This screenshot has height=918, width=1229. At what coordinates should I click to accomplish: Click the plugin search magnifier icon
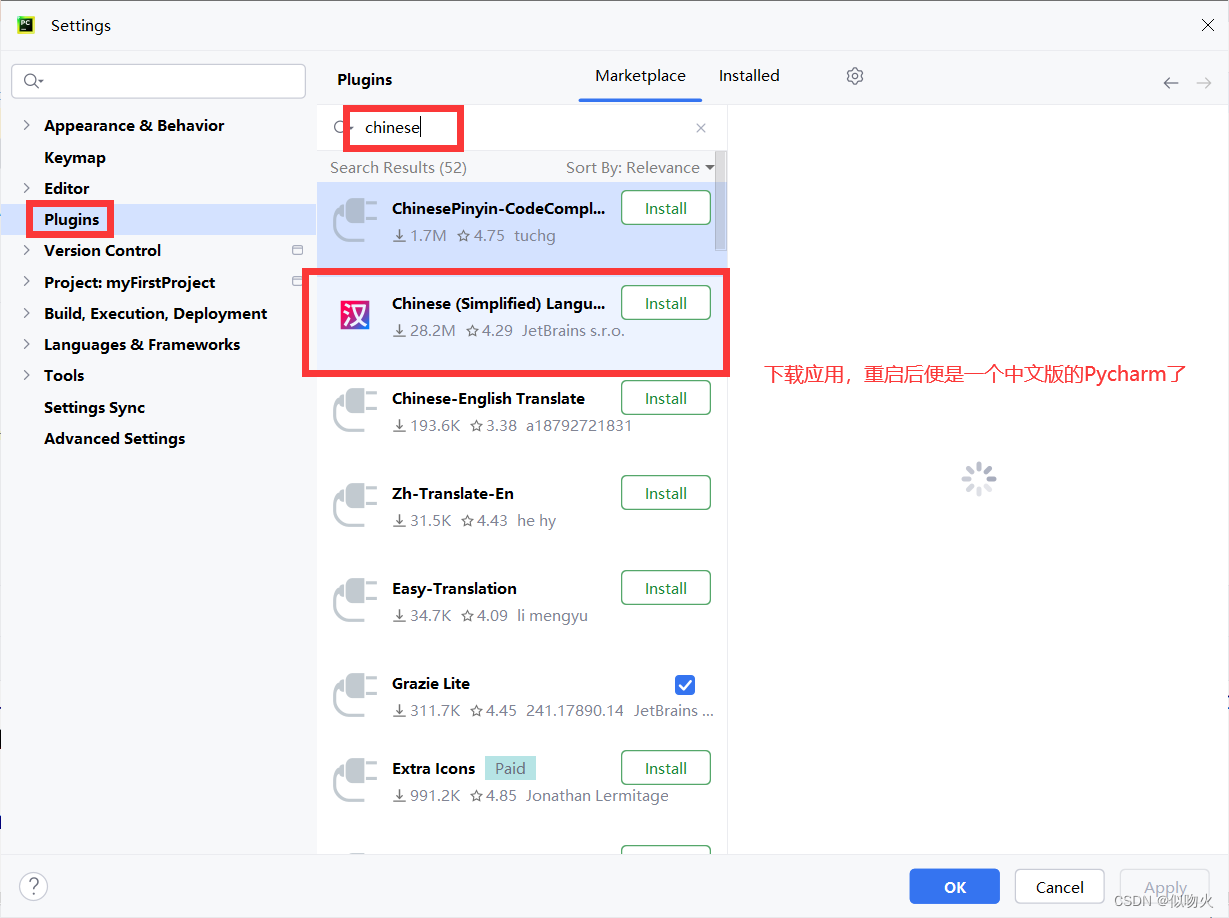(341, 128)
